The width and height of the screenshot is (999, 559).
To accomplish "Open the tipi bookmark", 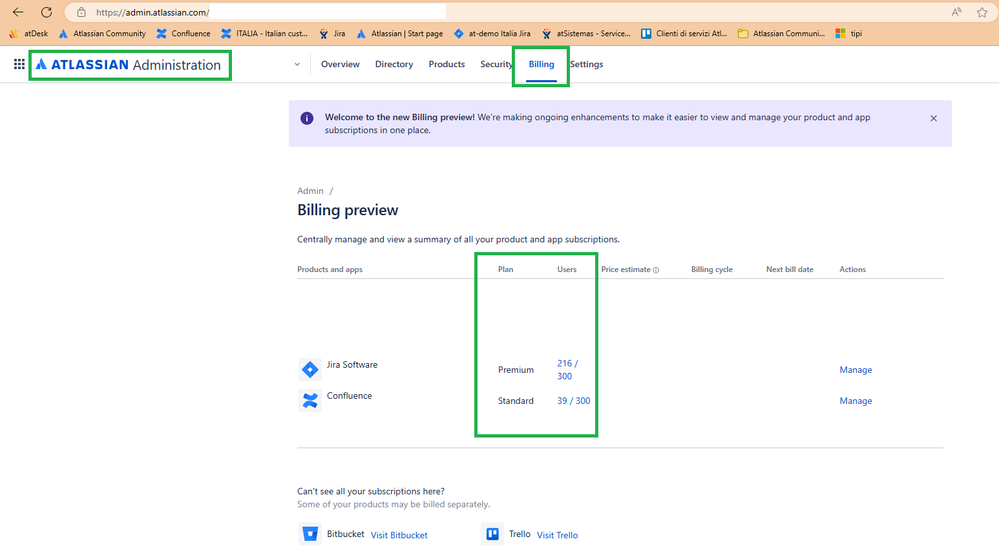I will pyautogui.click(x=849, y=33).
